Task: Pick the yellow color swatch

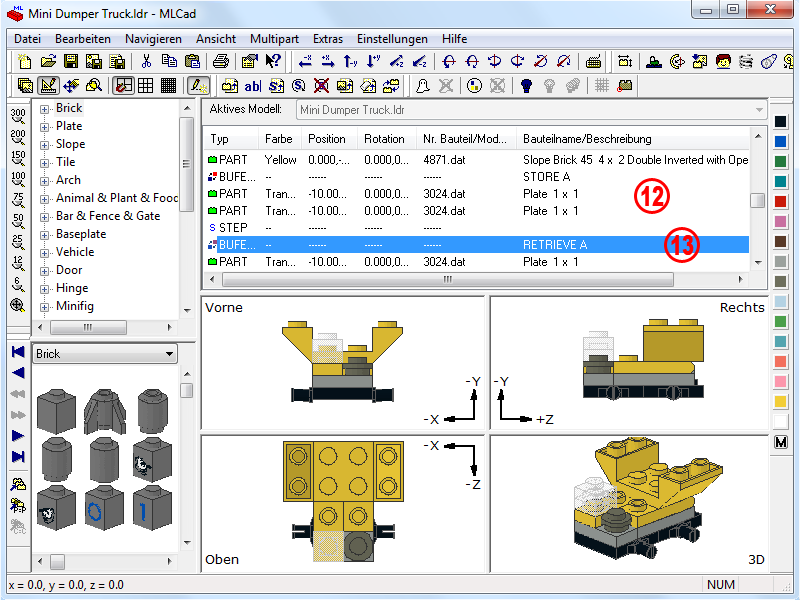Action: [781, 402]
